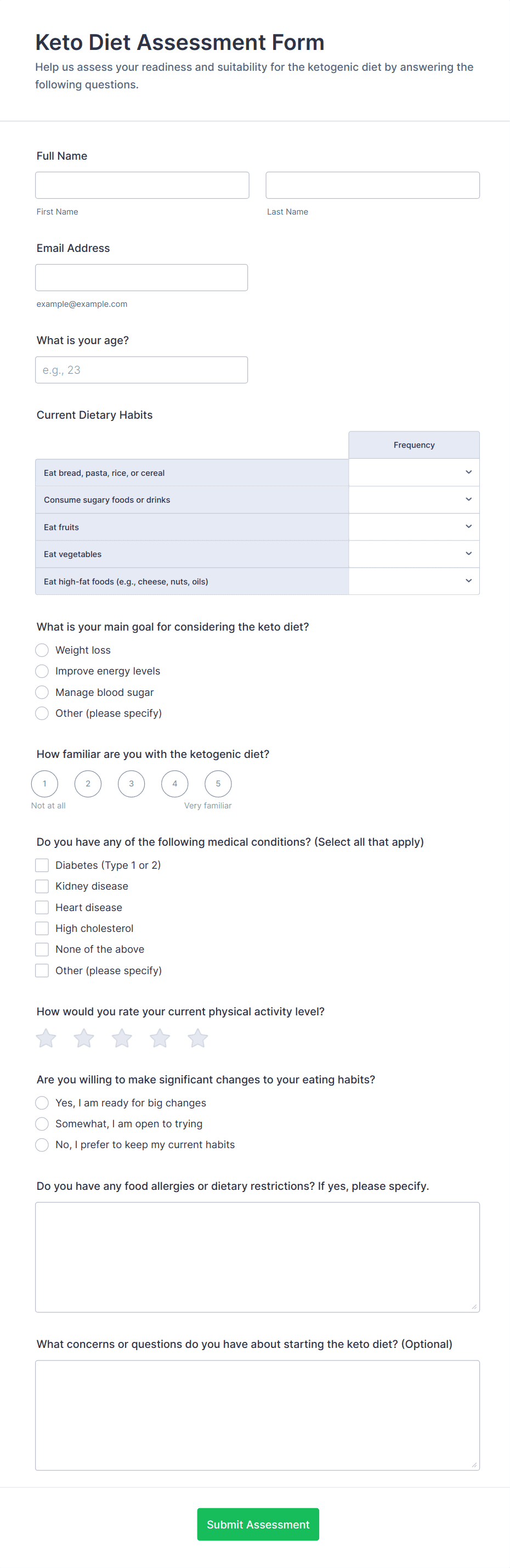The image size is (510, 1568).
Task: Click the First Name input field
Action: point(142,185)
